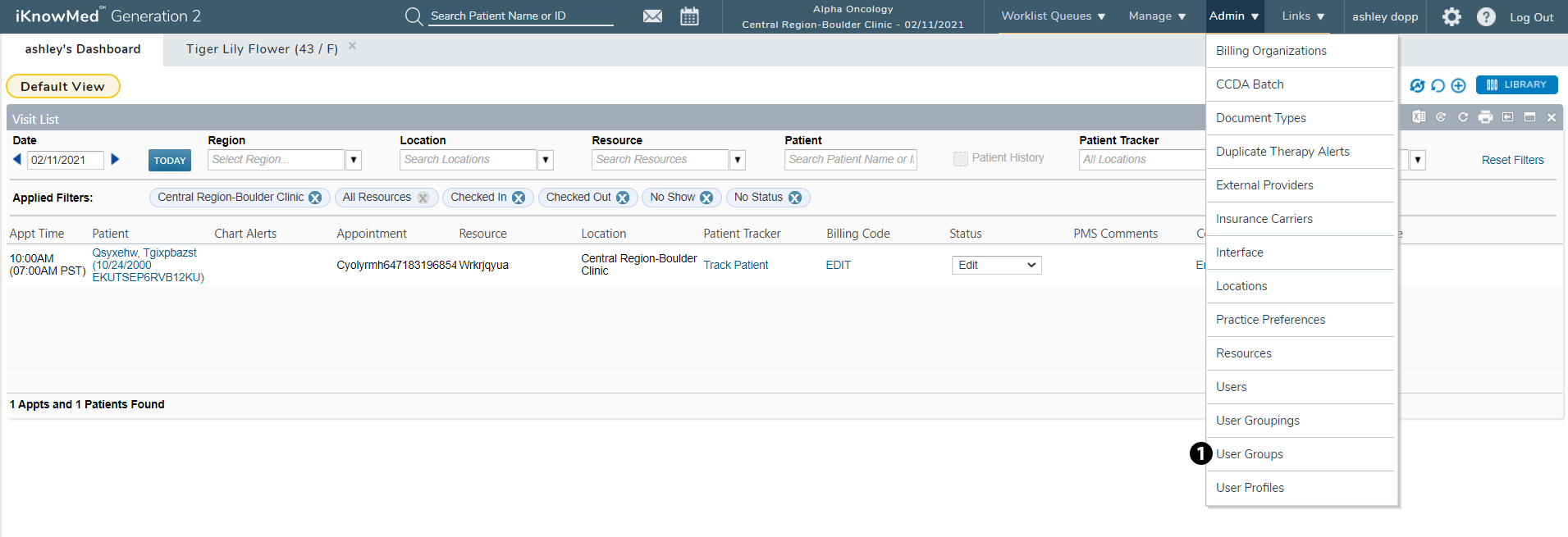Print the visit list

pos(1485,117)
